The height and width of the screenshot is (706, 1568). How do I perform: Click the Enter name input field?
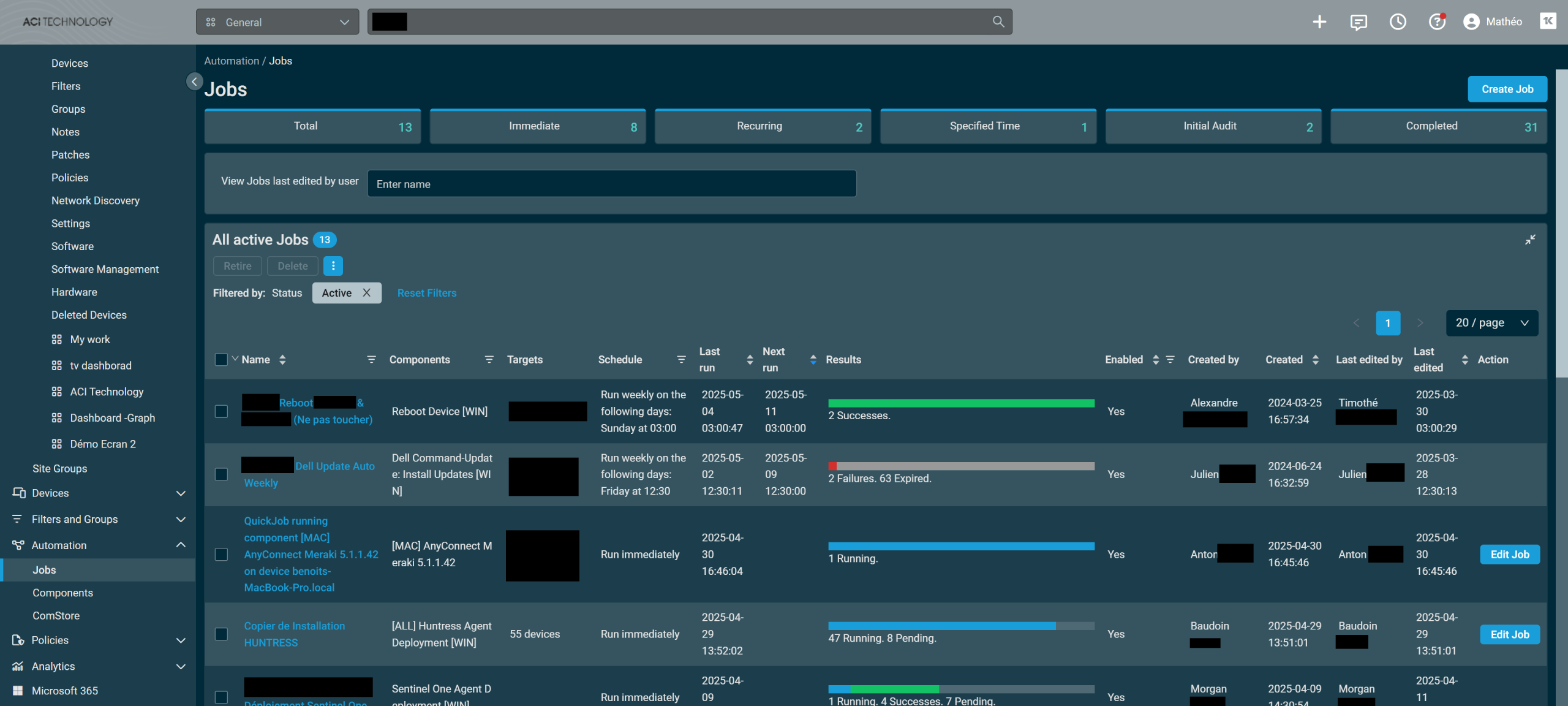[x=611, y=184]
